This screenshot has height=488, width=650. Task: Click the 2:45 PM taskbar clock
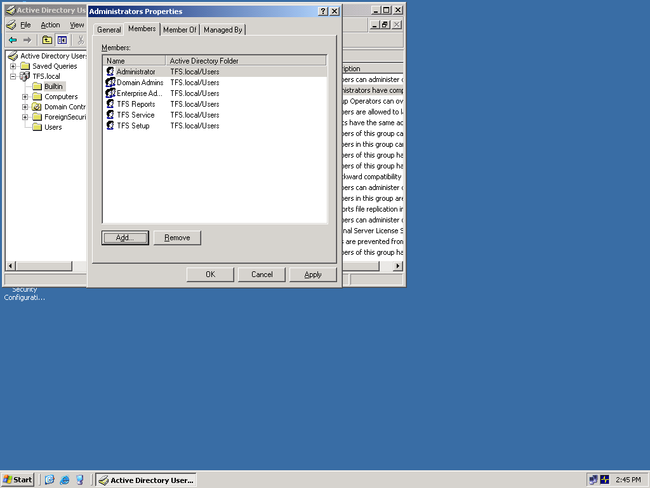(628, 480)
